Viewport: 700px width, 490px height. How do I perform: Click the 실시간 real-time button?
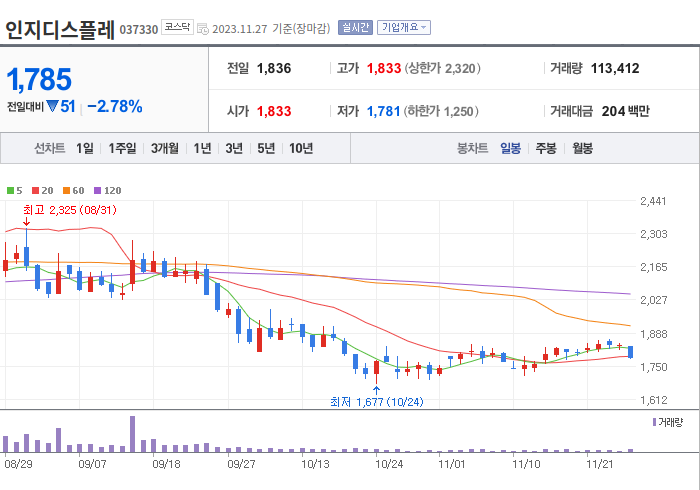pyautogui.click(x=355, y=28)
